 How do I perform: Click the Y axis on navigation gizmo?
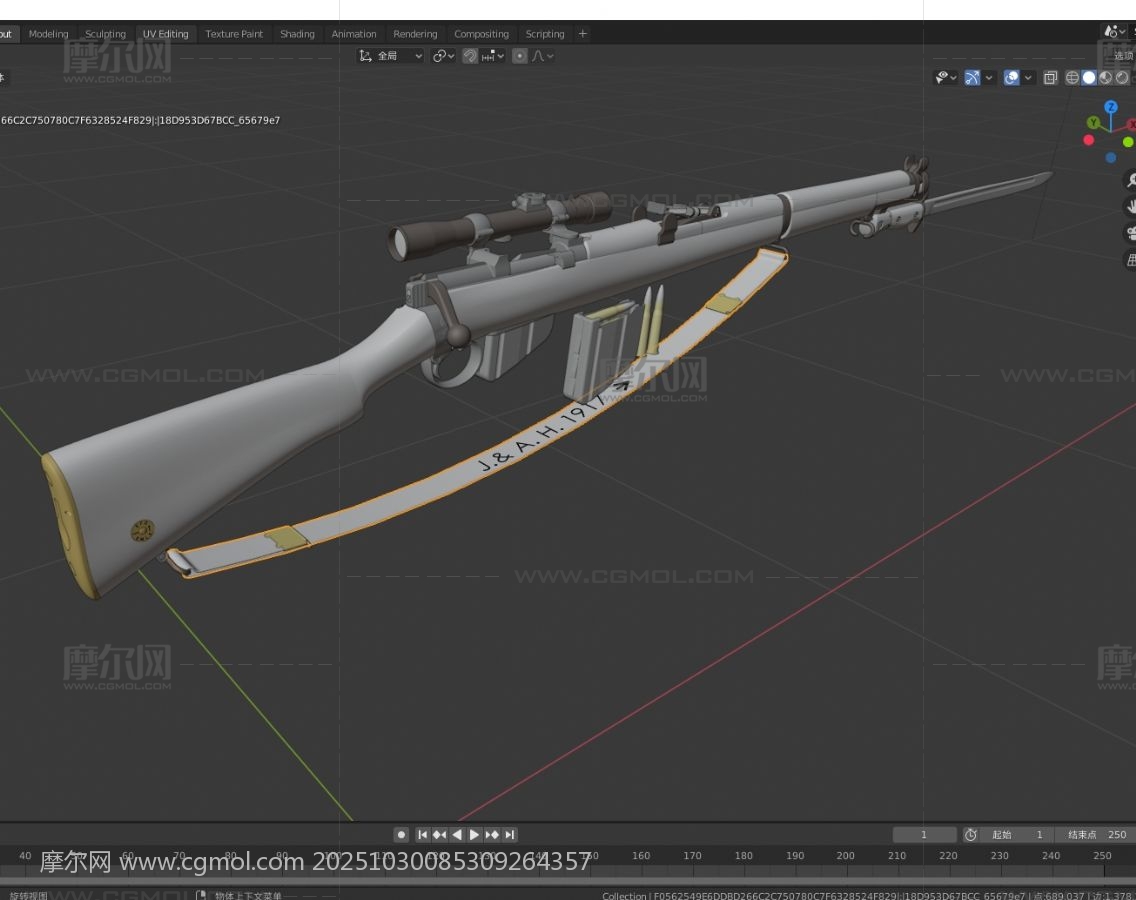pyautogui.click(x=1093, y=123)
